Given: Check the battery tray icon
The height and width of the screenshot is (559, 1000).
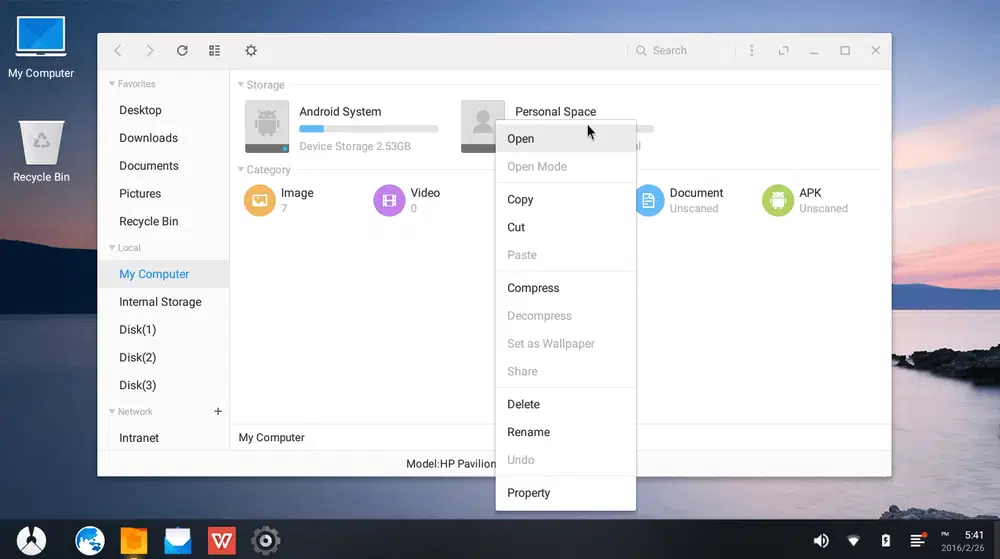Looking at the screenshot, I should pyautogui.click(x=886, y=541).
